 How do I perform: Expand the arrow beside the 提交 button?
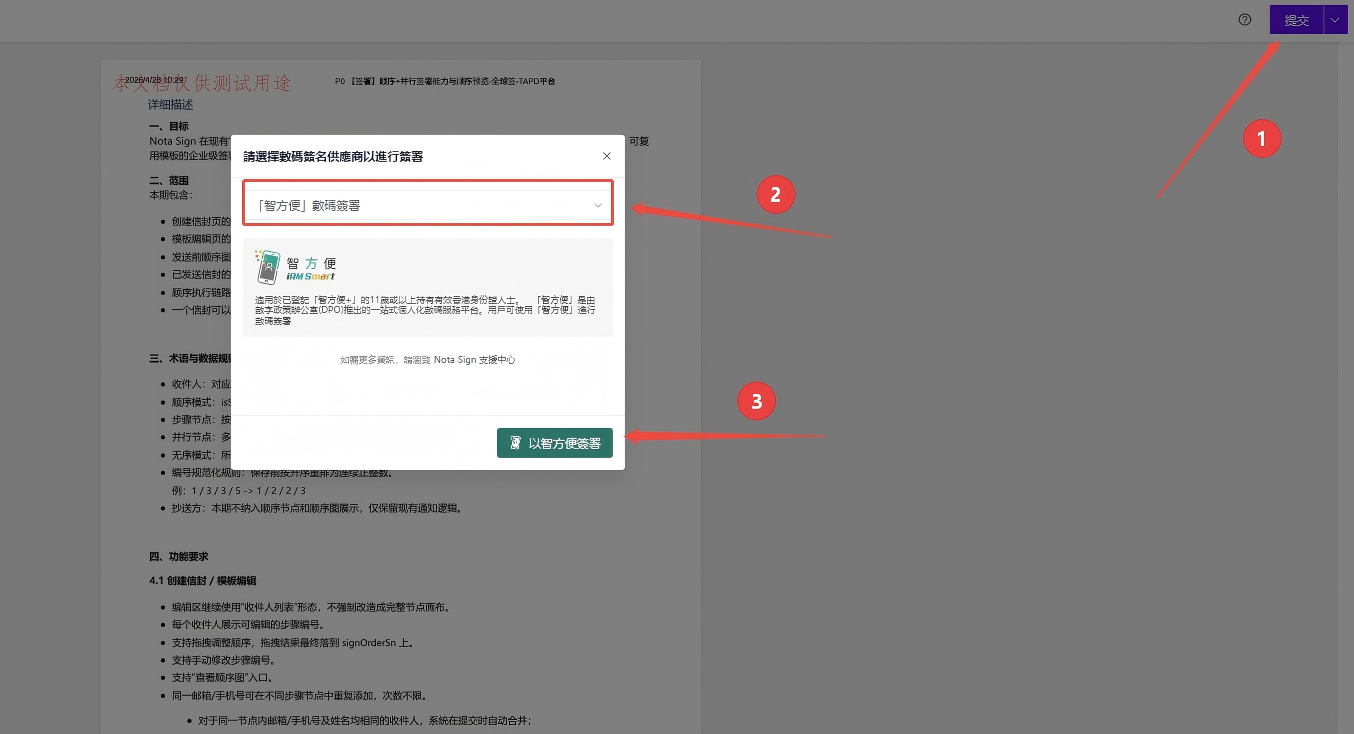tap(1336, 20)
